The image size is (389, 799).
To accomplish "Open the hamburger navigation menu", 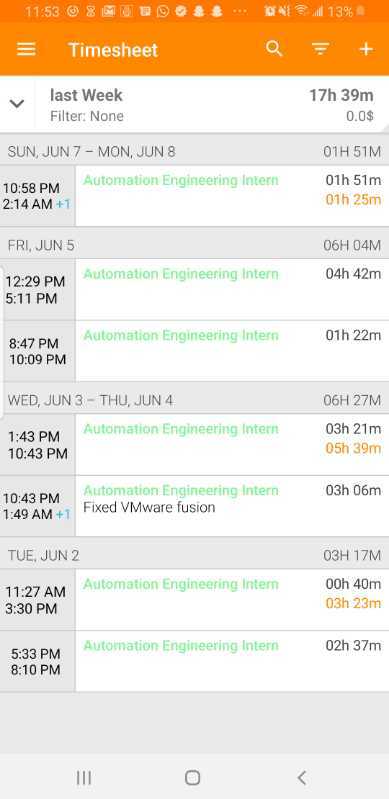I will pyautogui.click(x=26, y=49).
